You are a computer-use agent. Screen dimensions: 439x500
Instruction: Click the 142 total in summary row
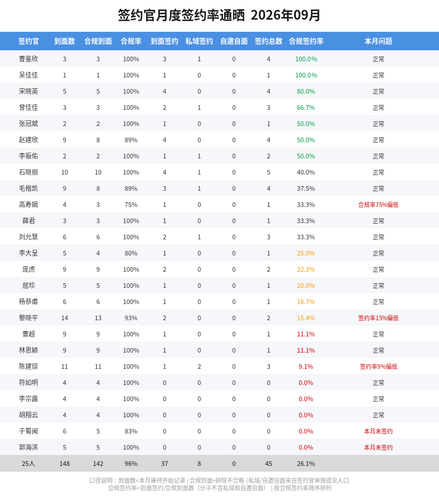tap(98, 464)
